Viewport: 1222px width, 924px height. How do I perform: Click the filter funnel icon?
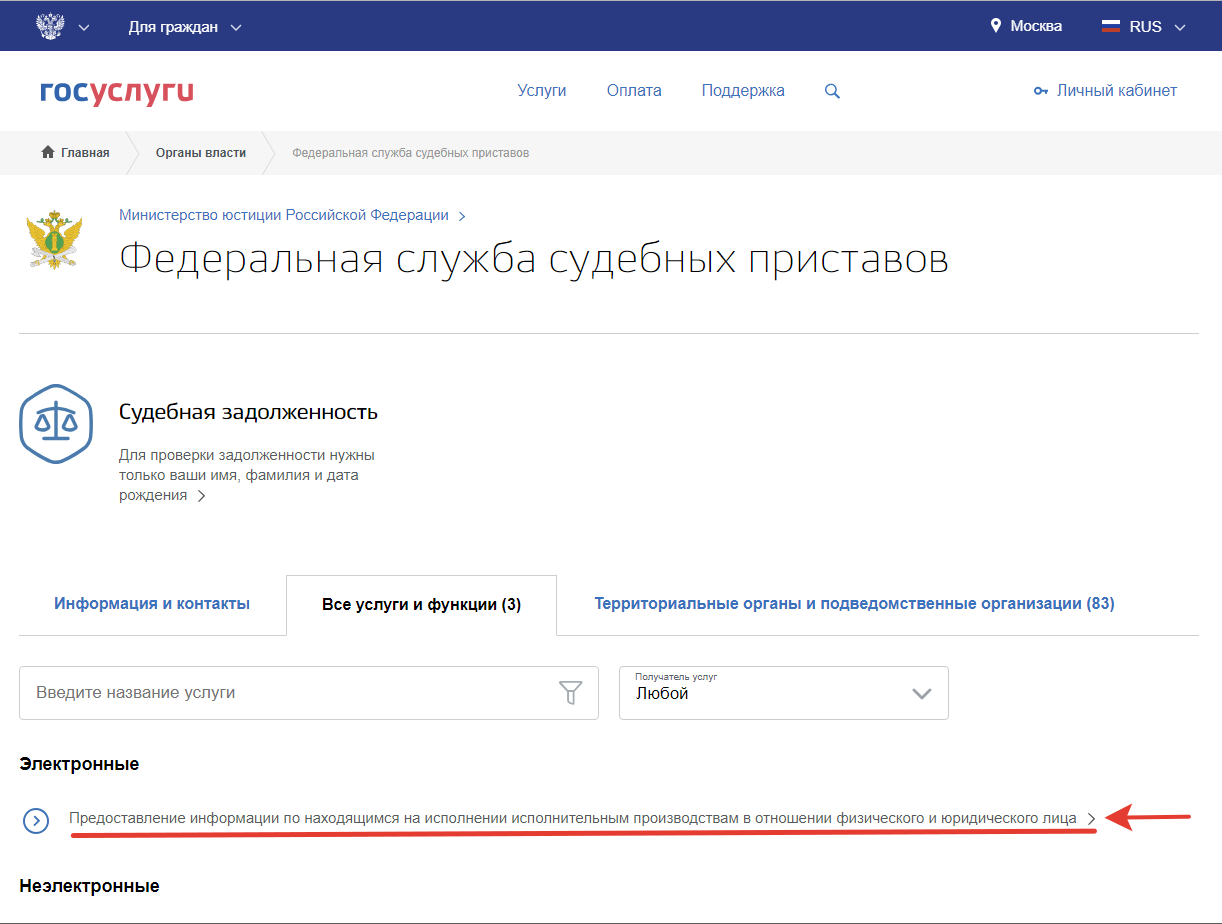pos(570,692)
